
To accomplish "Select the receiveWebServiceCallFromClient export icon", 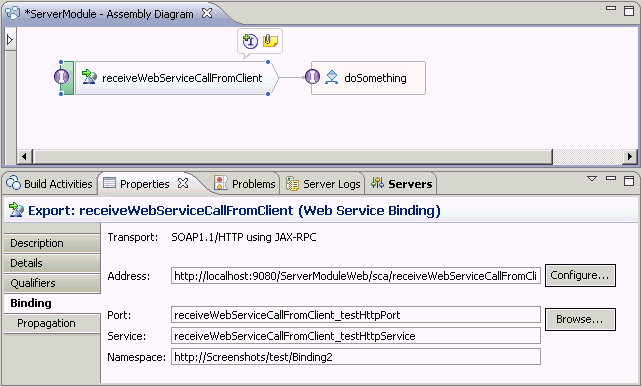I will (x=89, y=77).
